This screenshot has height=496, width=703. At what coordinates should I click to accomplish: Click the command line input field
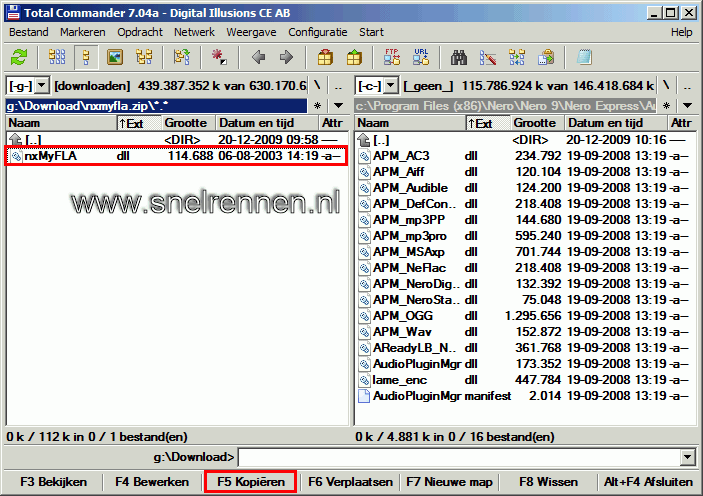tap(460, 457)
